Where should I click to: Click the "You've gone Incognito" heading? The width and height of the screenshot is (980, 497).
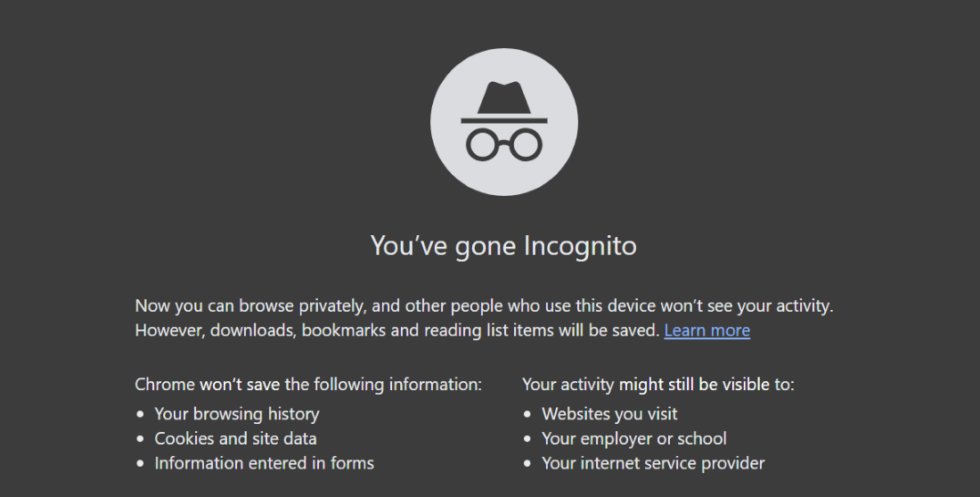pos(503,246)
